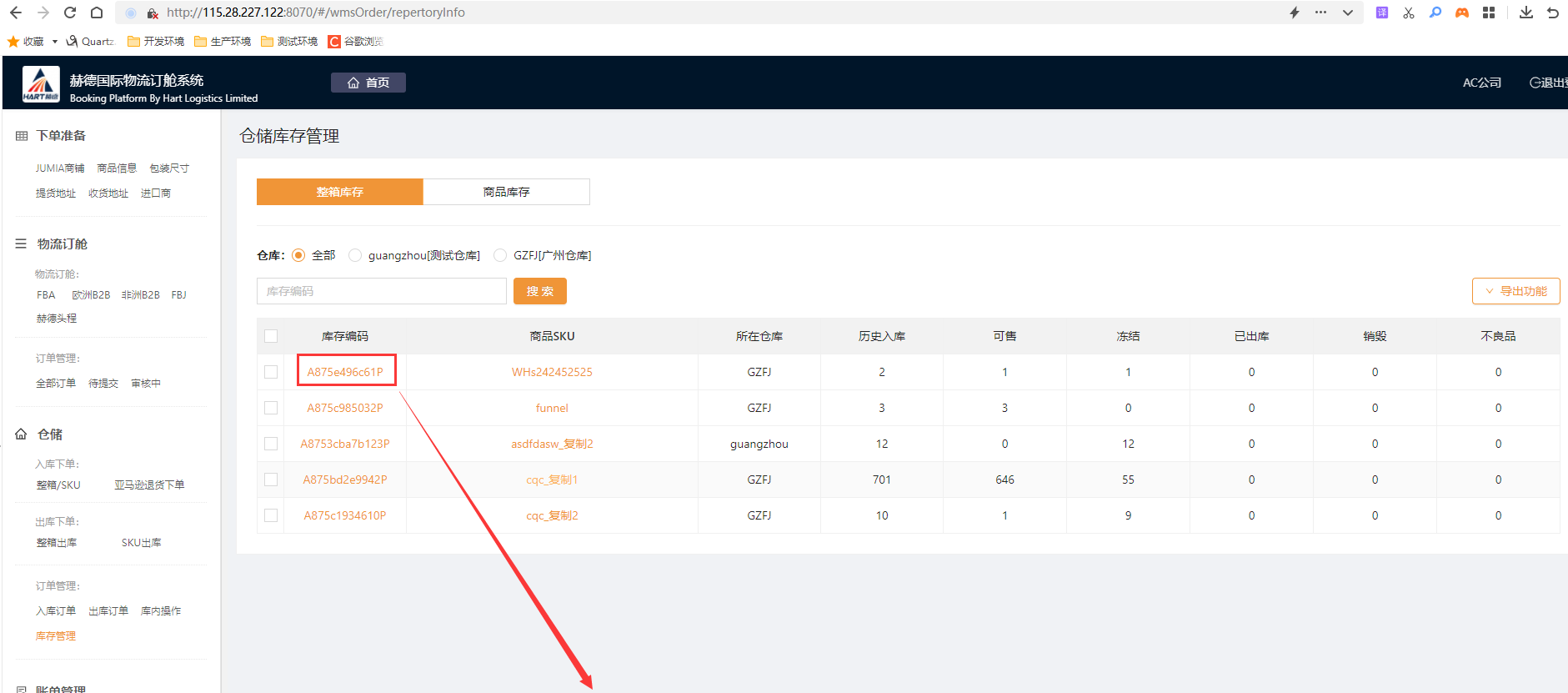This screenshot has width=1568, height=693.
Task: Expand the 导出功能 export dropdown
Action: tap(1515, 291)
